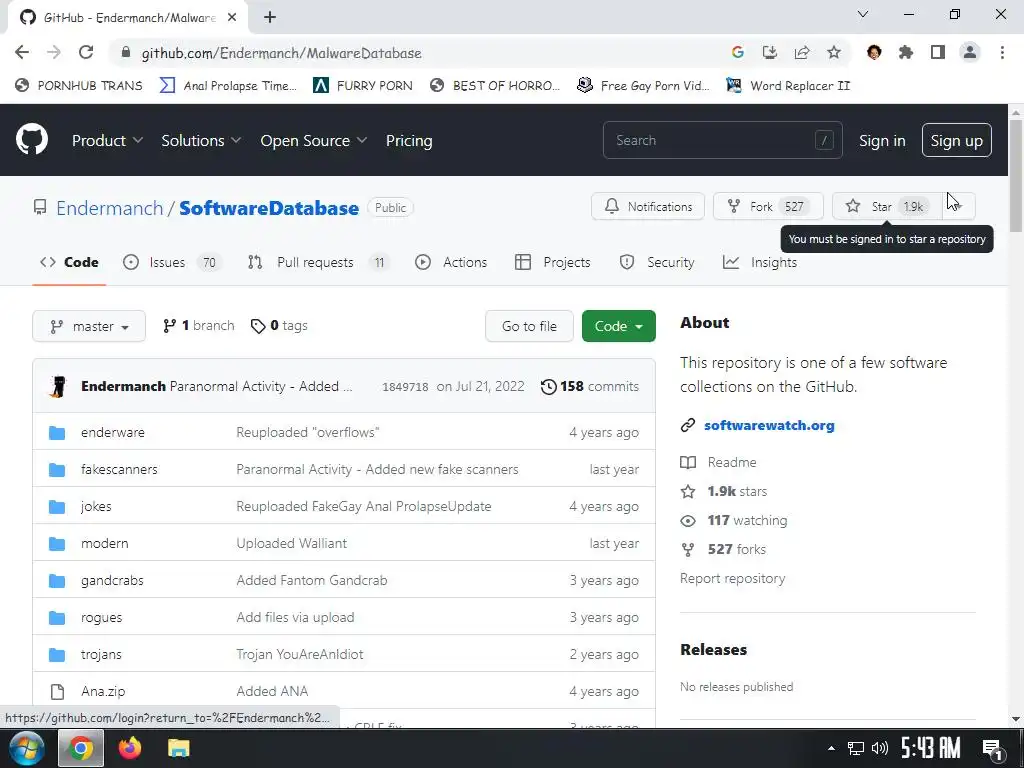1024x768 pixels.
Task: Expand the Open Source menu
Action: tap(313, 140)
